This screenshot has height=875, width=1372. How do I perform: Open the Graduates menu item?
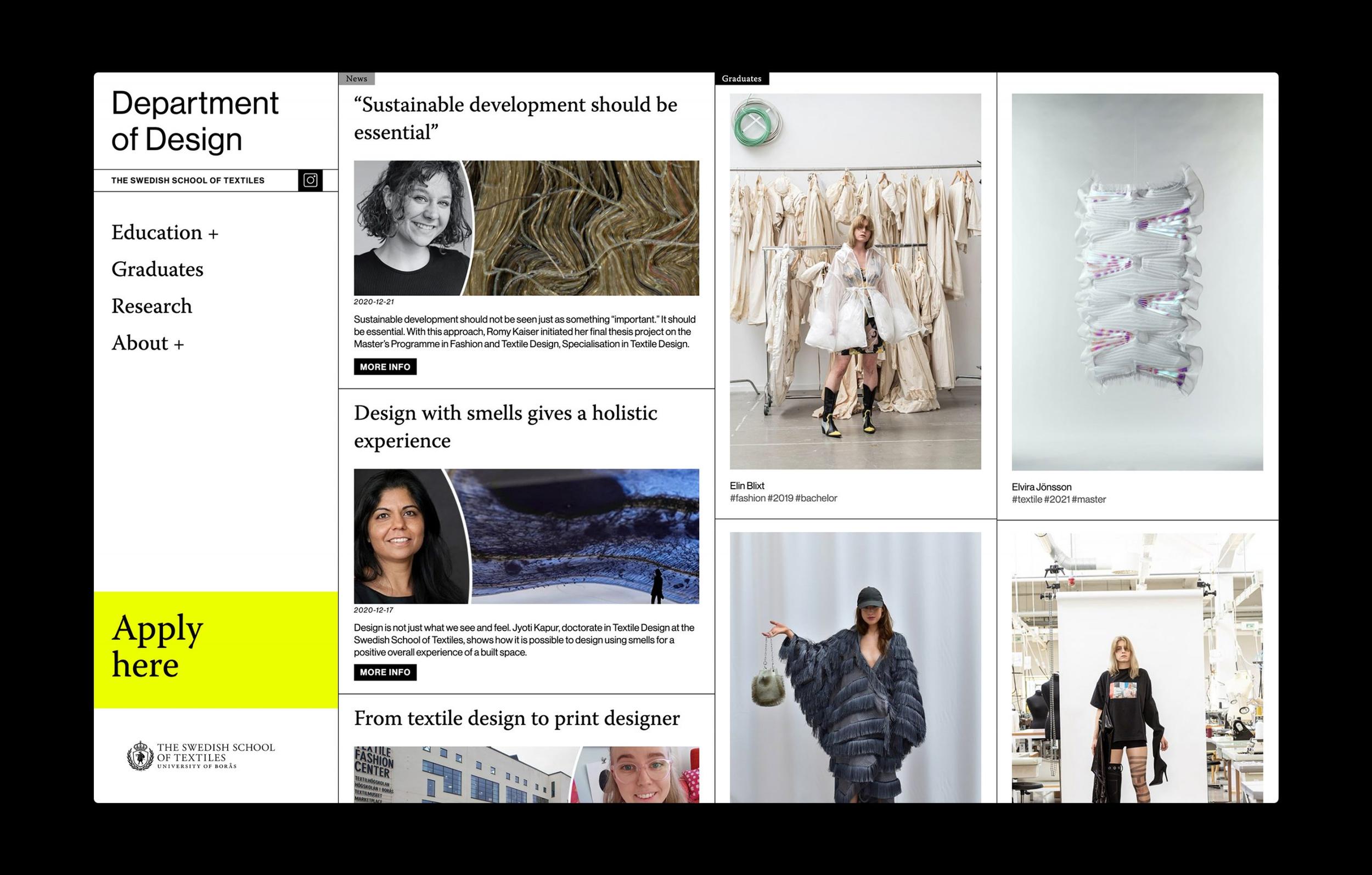(158, 269)
